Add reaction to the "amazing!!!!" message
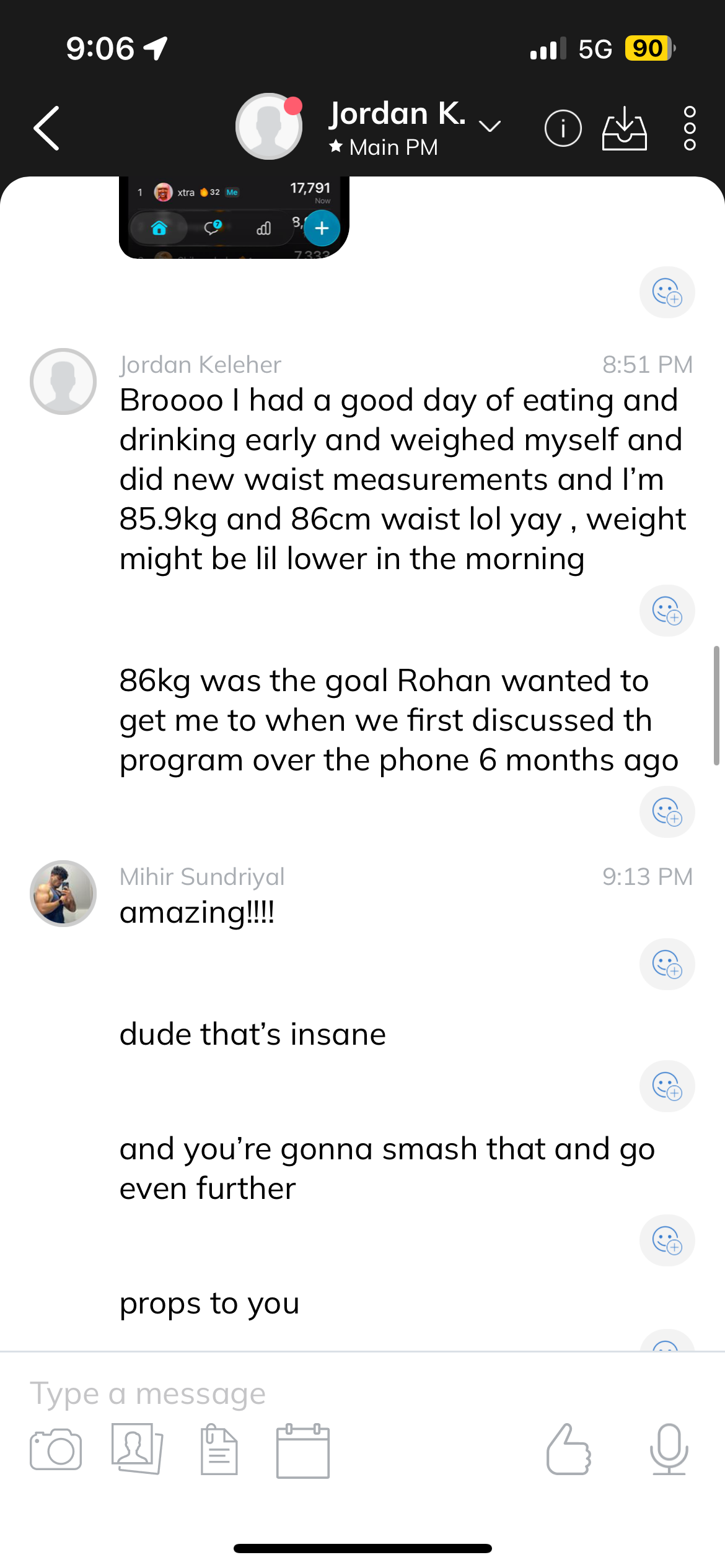 click(667, 964)
